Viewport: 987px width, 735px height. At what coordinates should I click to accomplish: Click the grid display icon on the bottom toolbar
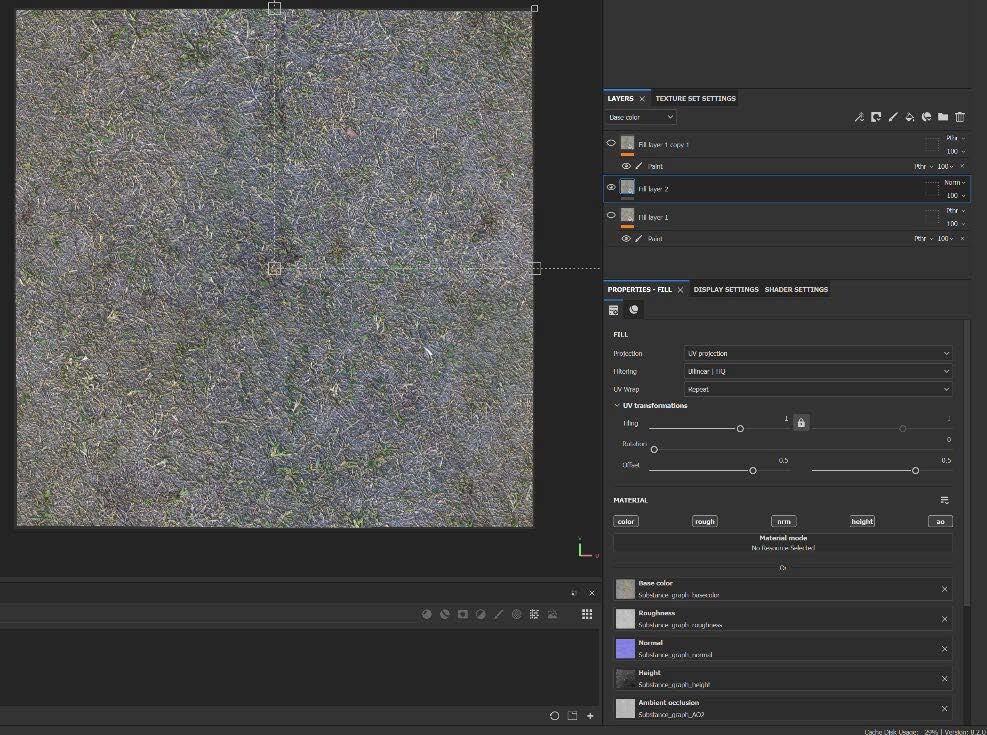coord(587,614)
